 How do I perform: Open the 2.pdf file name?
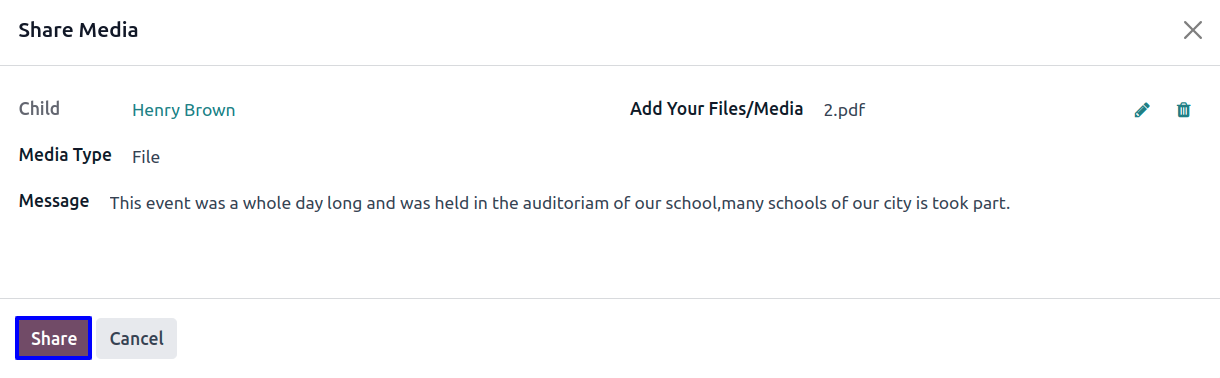(844, 110)
